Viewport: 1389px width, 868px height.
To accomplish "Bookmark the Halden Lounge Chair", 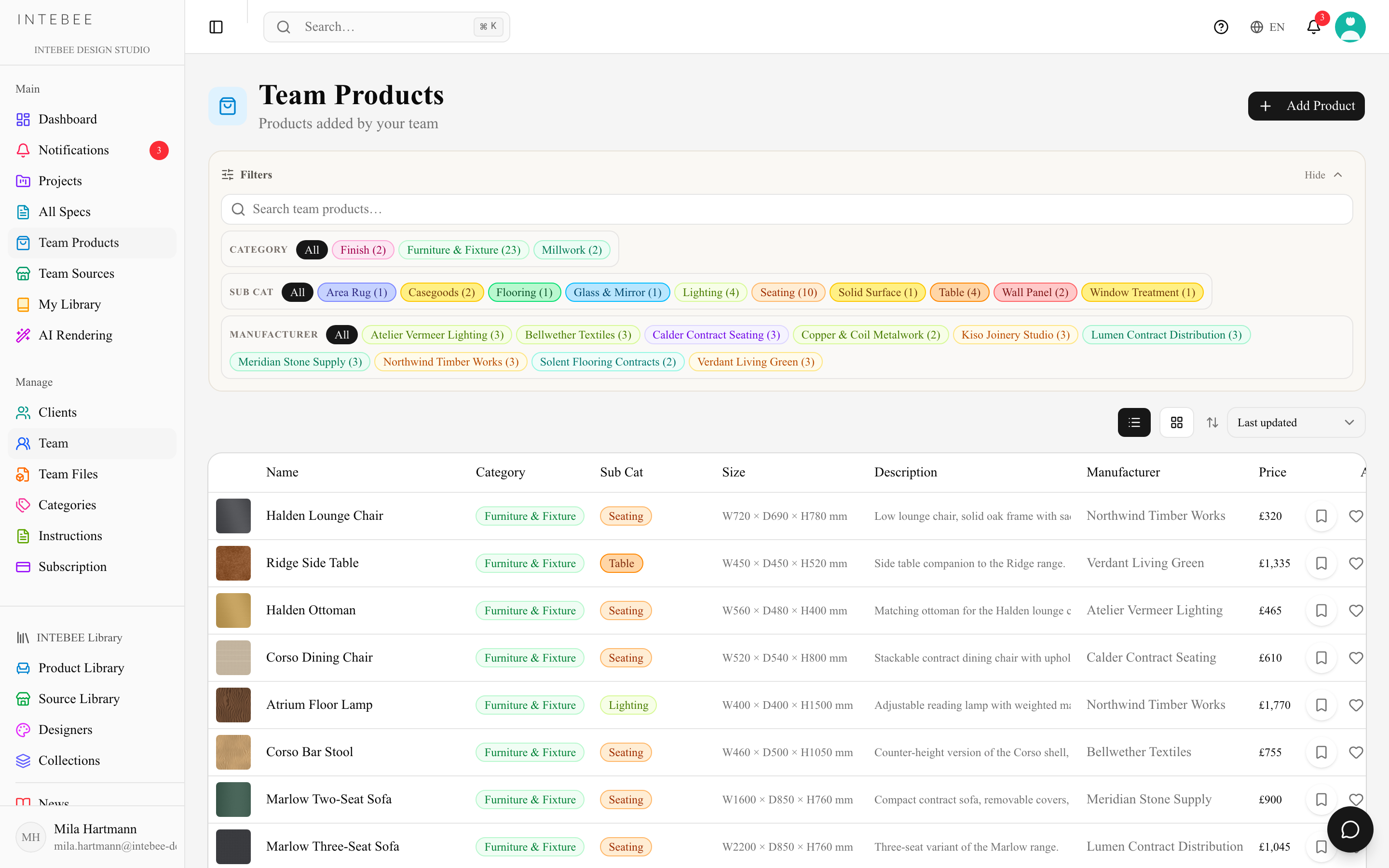I will coord(1321,516).
